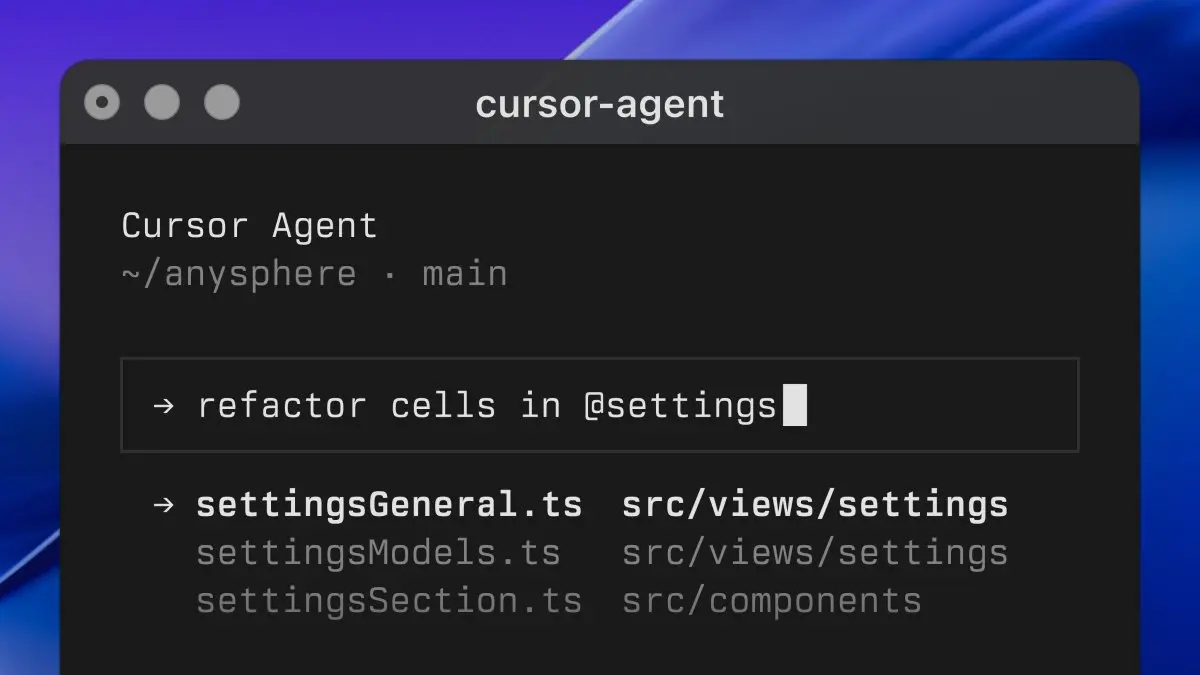This screenshot has height=675, width=1200.
Task: Click the main branch label
Action: [x=464, y=274]
